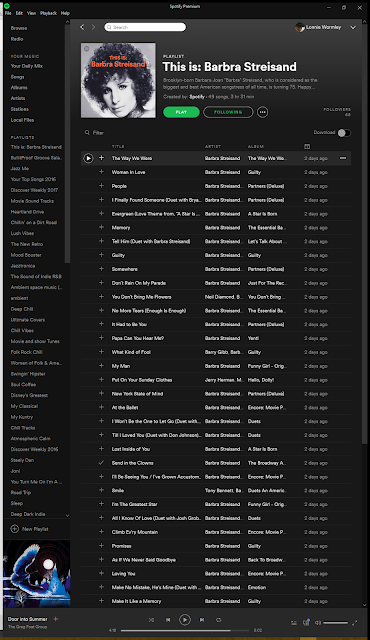Screen dimensions: 370x640
Task: Toggle repeat playback
Action: (x=219, y=620)
